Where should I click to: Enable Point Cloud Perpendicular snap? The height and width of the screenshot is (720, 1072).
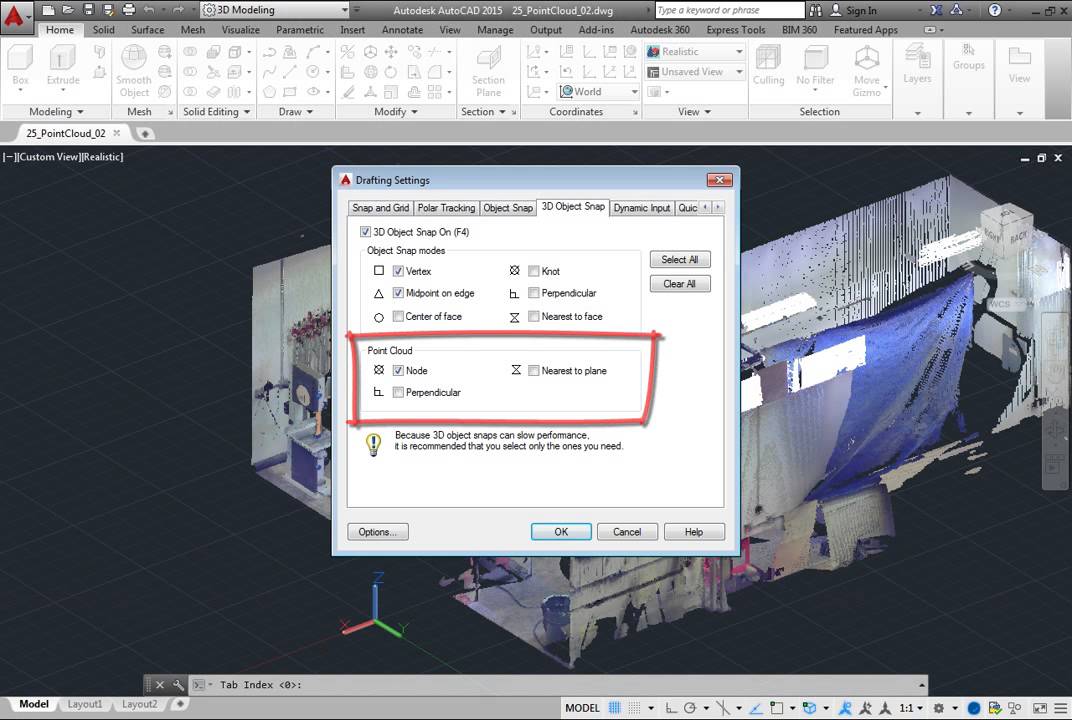[398, 392]
